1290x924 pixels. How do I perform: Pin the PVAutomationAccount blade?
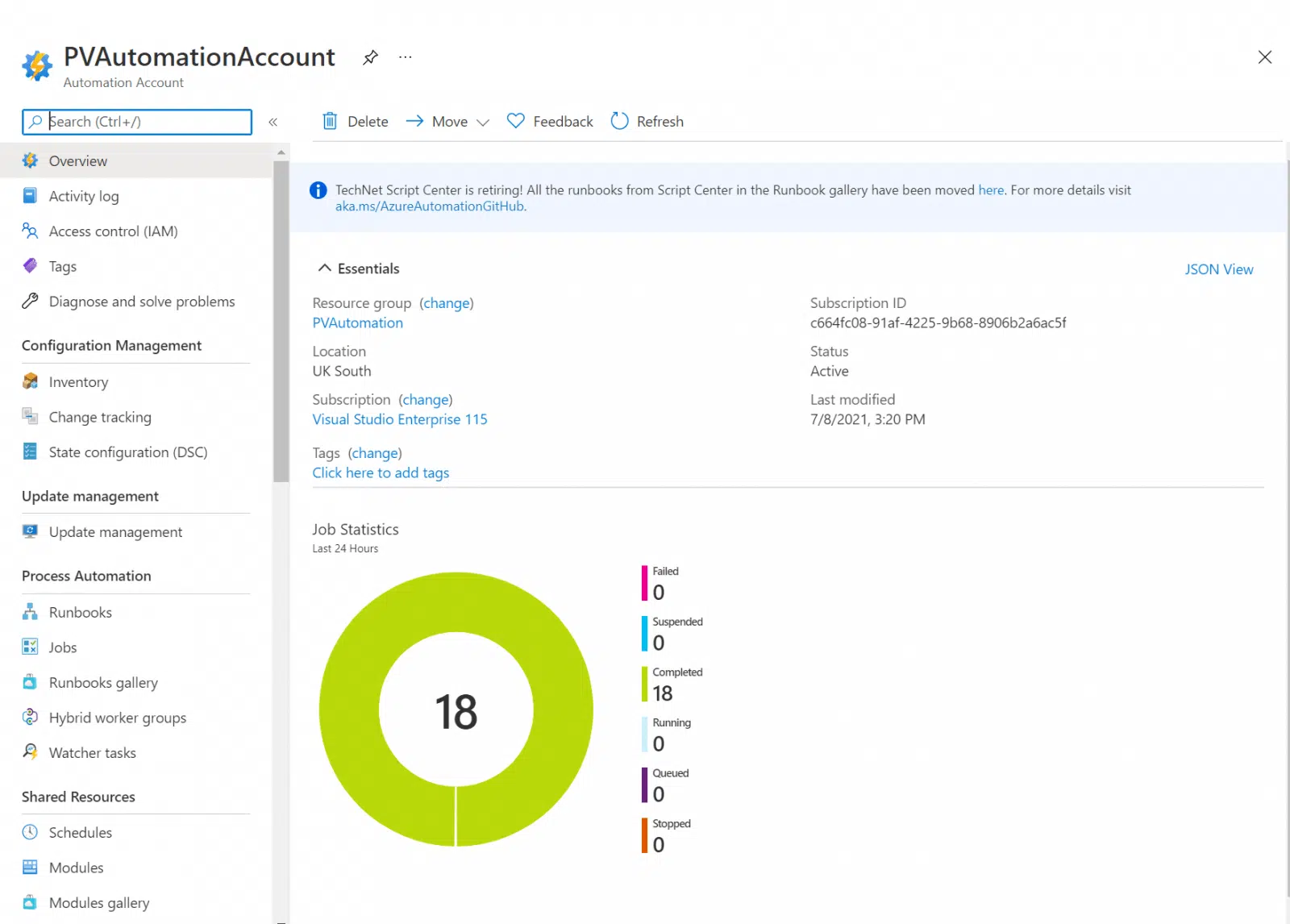pyautogui.click(x=370, y=57)
